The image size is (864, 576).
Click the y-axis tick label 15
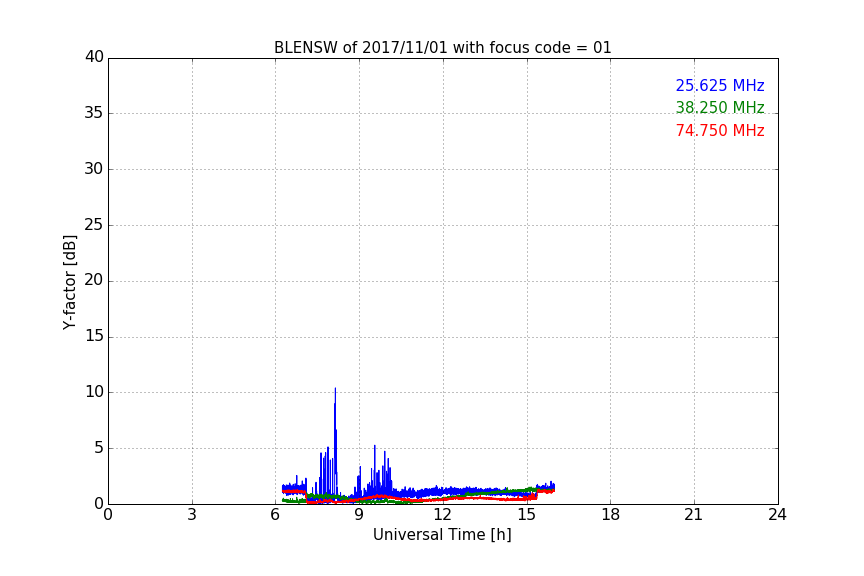tap(94, 336)
